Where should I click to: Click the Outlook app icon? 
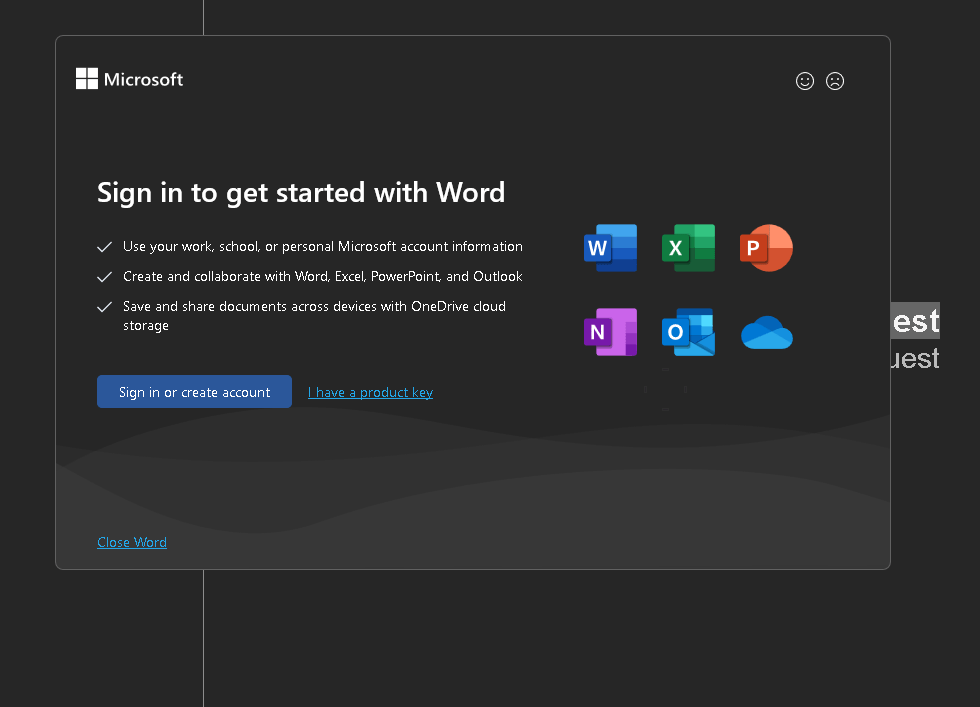point(688,332)
